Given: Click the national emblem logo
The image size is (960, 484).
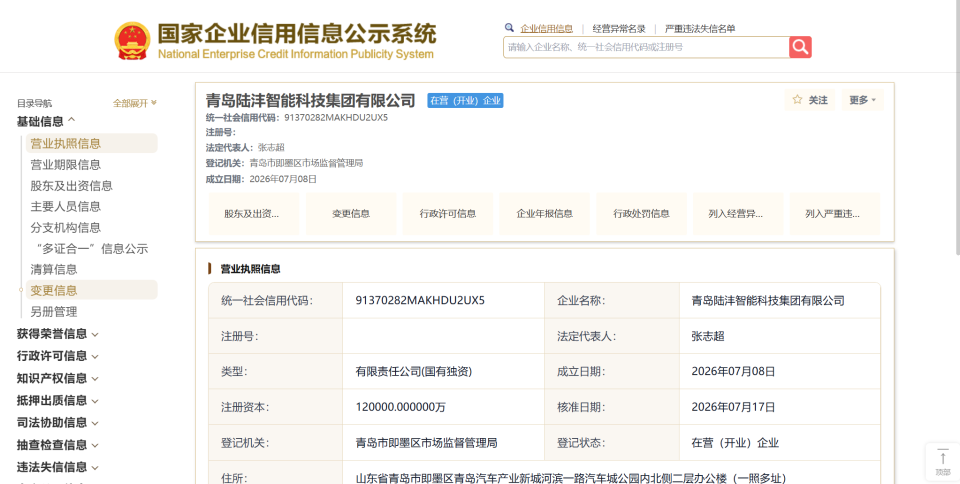Looking at the screenshot, I should pyautogui.click(x=132, y=41).
